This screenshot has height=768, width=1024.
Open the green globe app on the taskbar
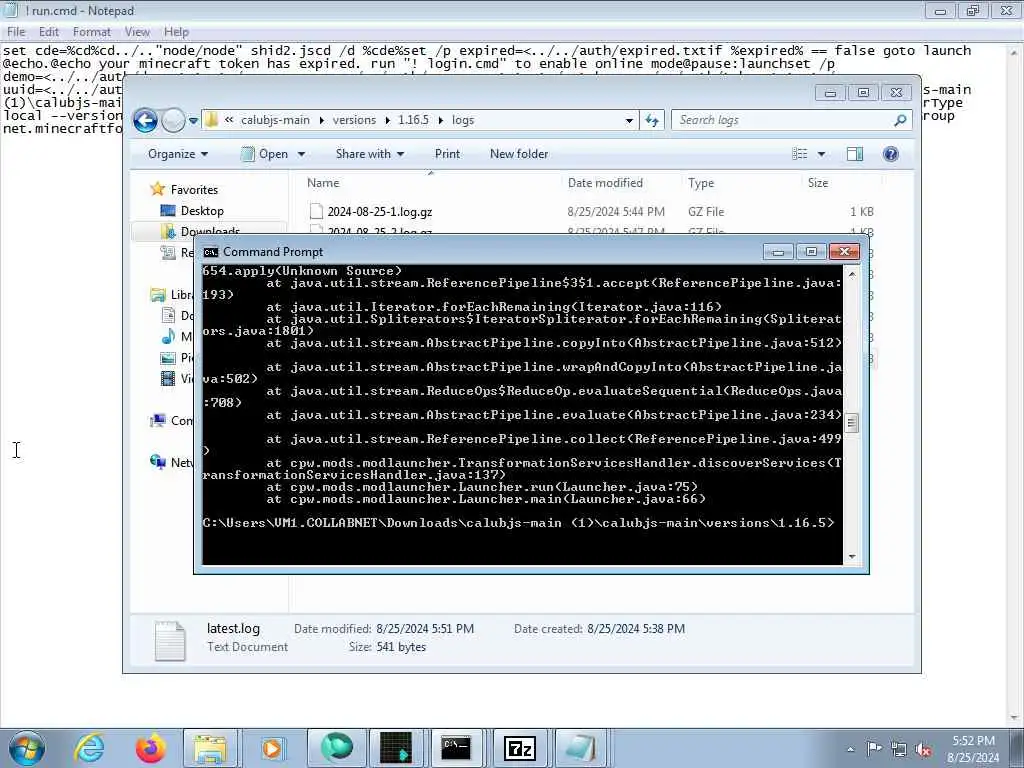click(336, 748)
